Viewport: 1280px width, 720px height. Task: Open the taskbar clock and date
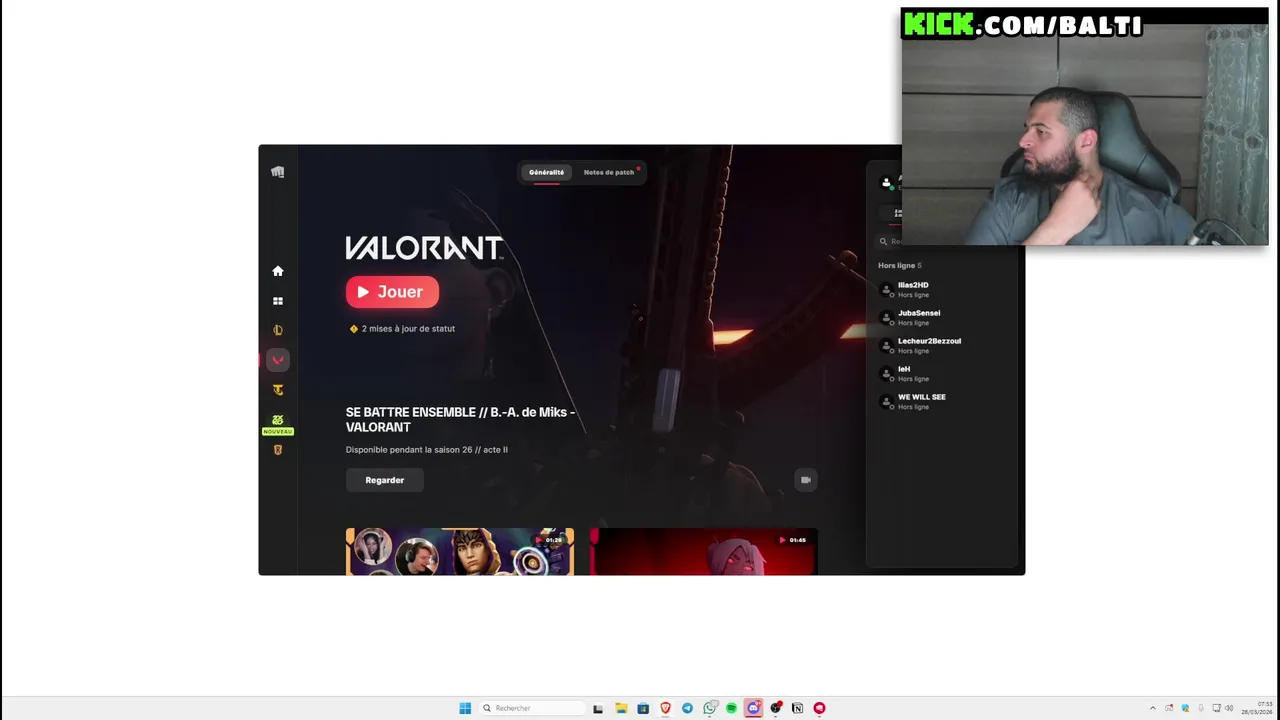(x=1258, y=708)
